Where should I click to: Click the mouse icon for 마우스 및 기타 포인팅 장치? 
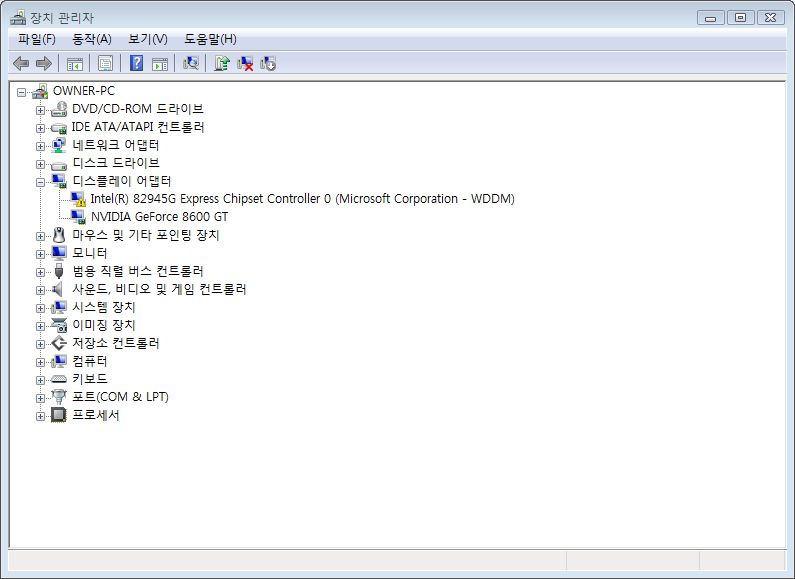click(59, 235)
